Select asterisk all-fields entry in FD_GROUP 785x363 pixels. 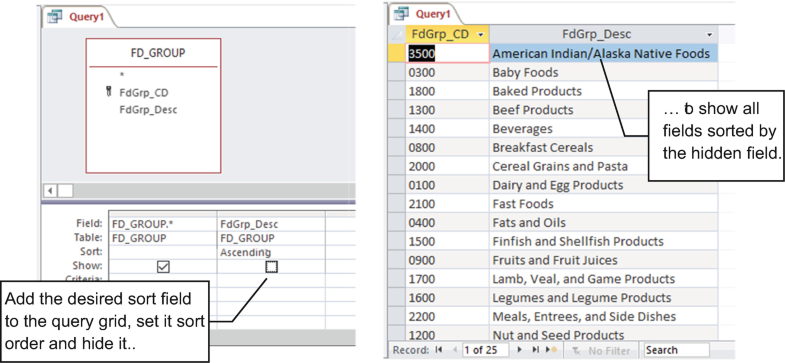[122, 75]
